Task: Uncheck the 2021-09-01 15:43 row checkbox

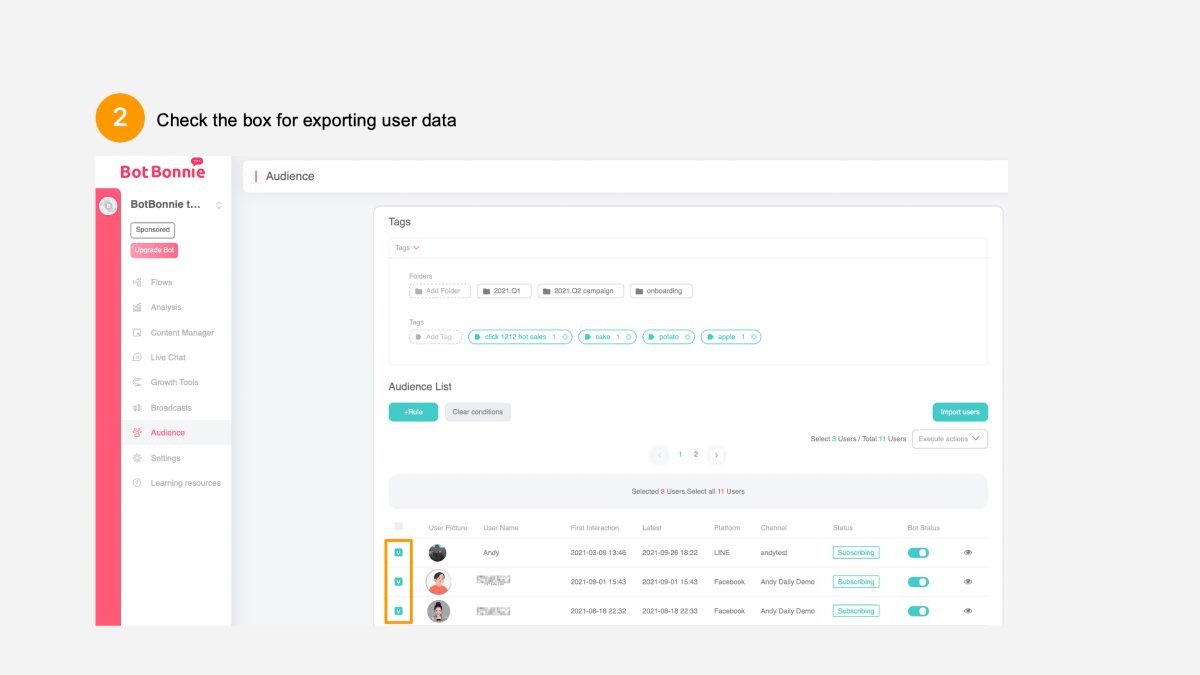Action: (x=399, y=581)
